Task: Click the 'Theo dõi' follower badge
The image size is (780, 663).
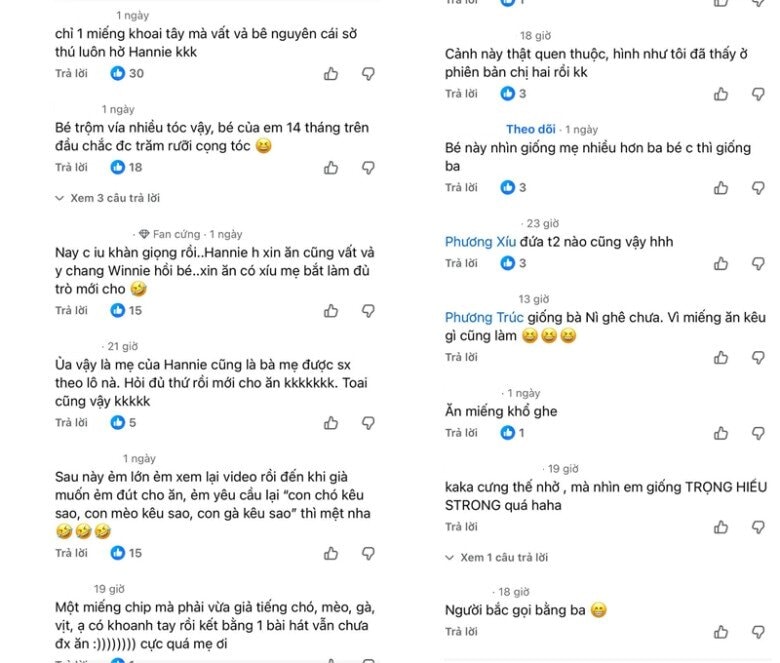Action: coord(530,129)
